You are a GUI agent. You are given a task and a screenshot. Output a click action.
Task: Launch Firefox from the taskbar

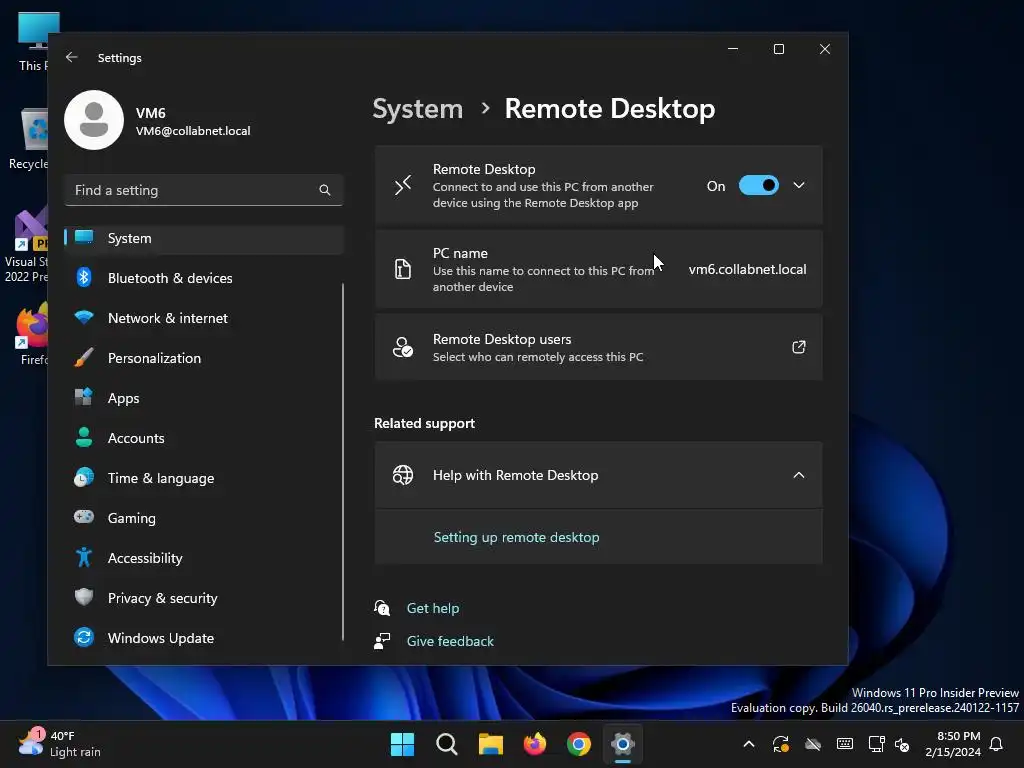[x=535, y=744]
